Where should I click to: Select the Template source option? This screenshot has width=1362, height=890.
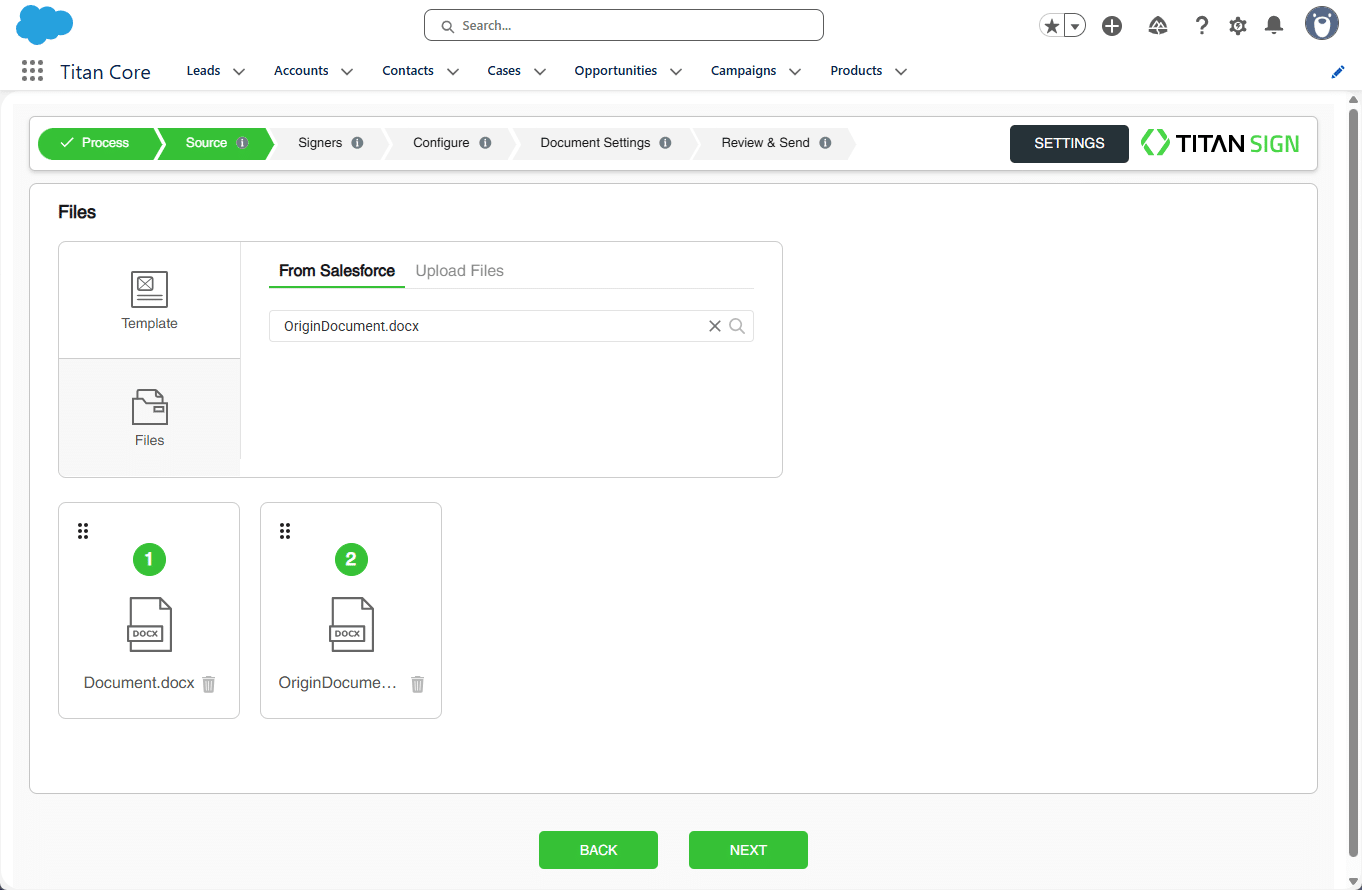149,300
